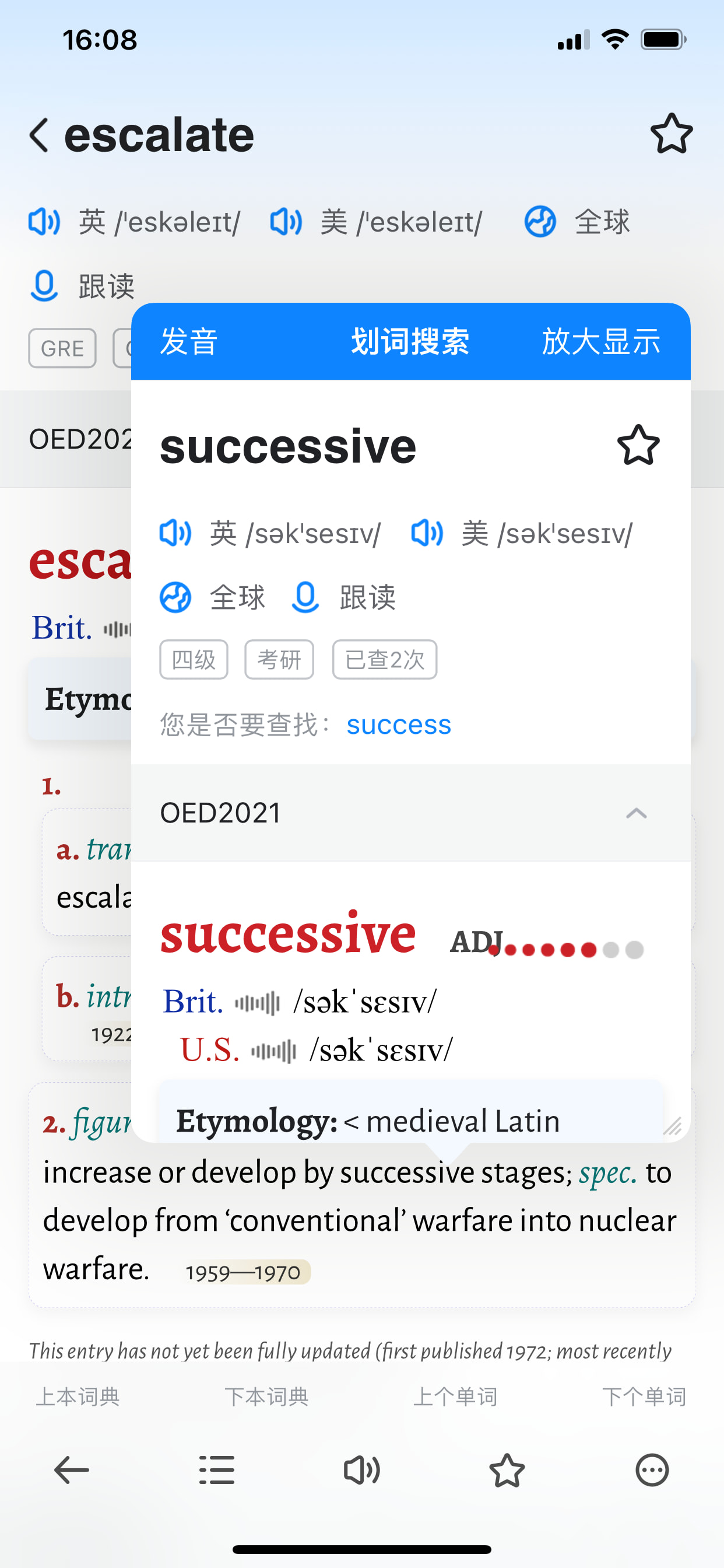Select the 放大显示 tab in popup
This screenshot has width=724, height=1568.
click(x=600, y=341)
